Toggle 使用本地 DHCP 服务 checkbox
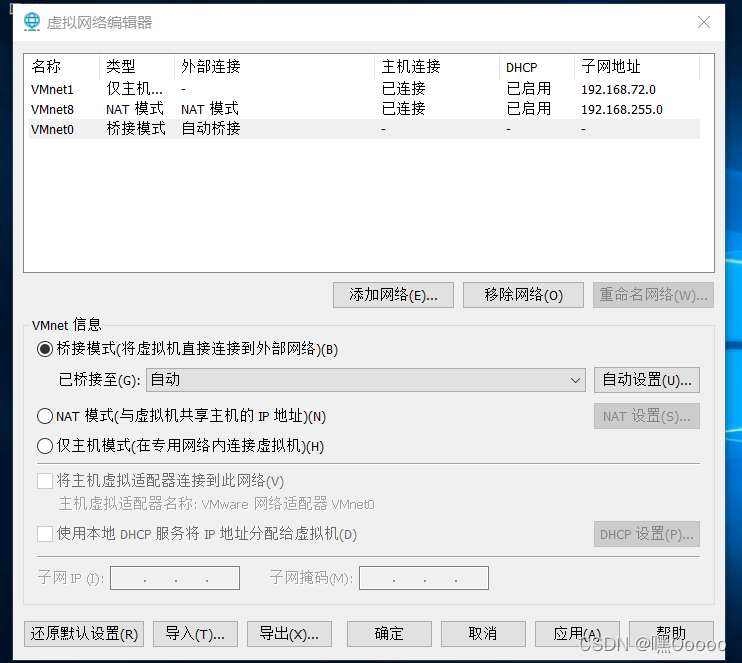The width and height of the screenshot is (742, 663). [45, 534]
